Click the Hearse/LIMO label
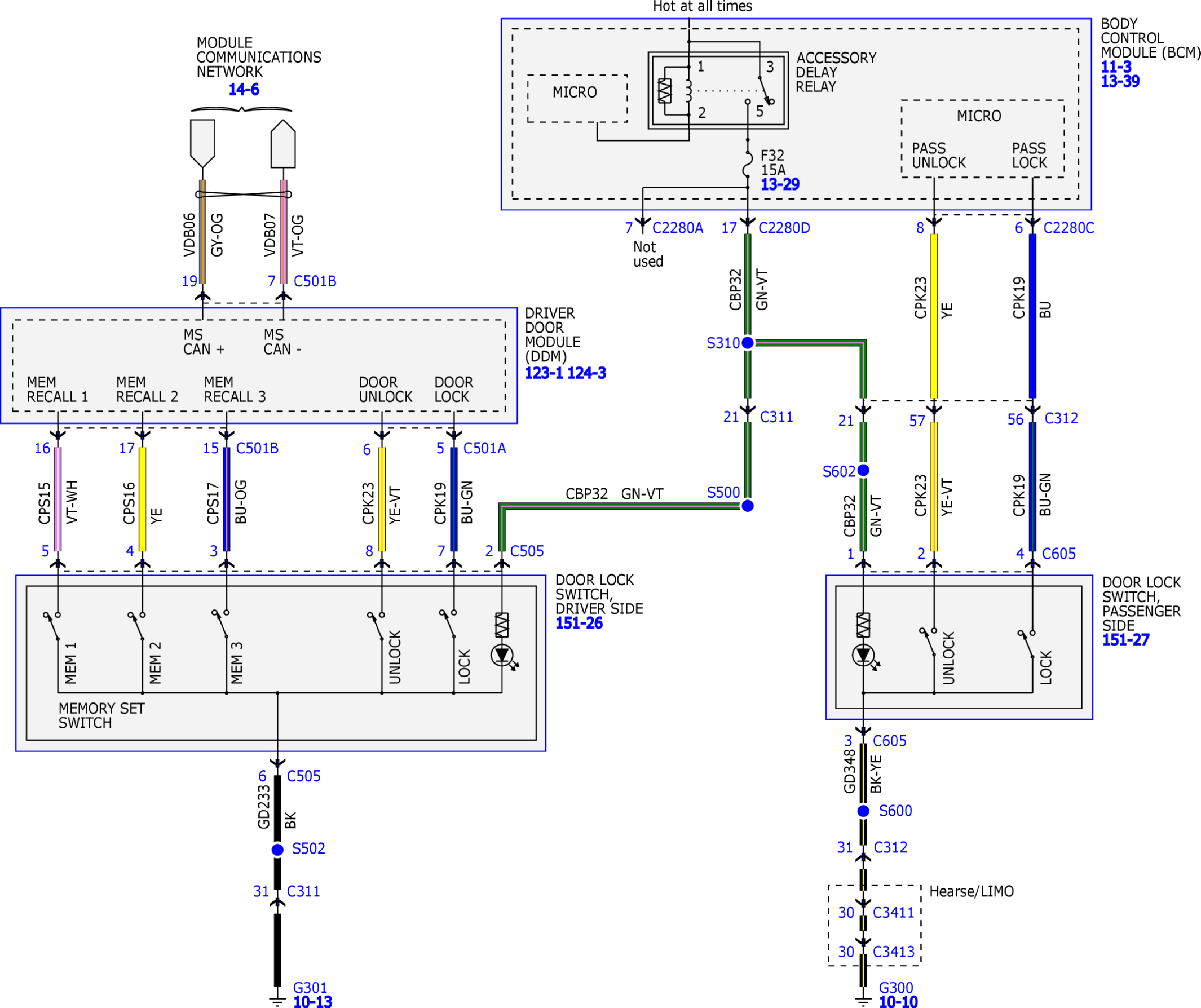The image size is (1201, 1008). pos(972,891)
